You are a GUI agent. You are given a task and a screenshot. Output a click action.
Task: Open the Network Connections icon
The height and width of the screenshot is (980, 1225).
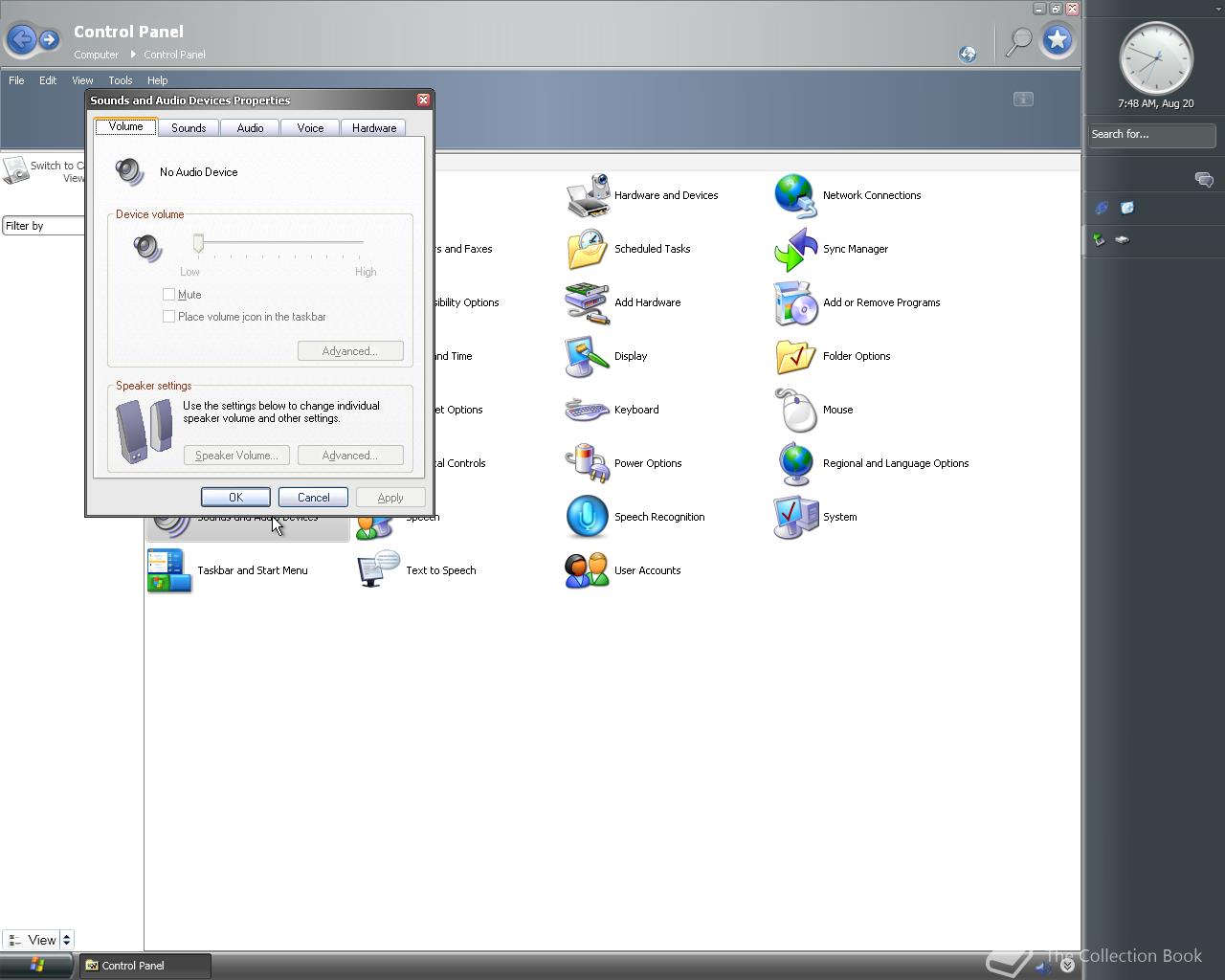795,195
